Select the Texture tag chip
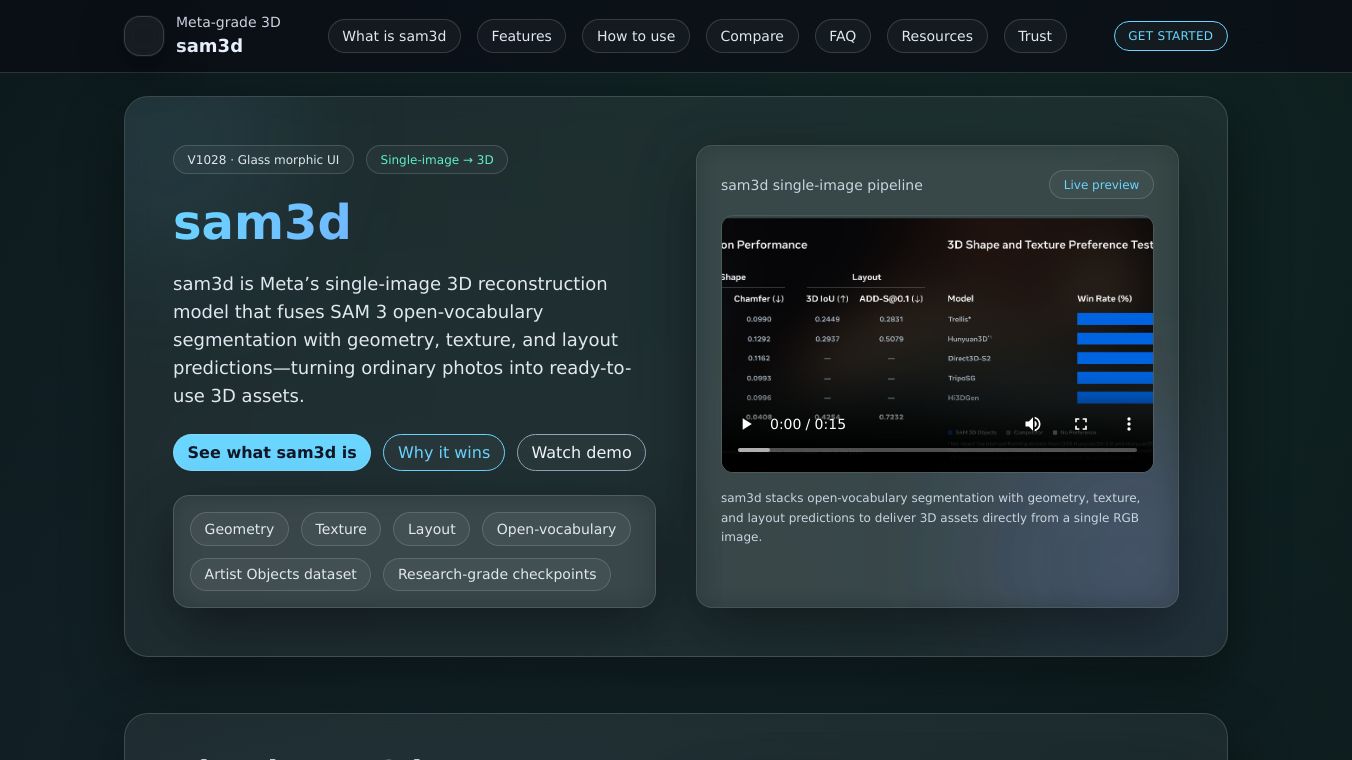The image size is (1352, 760). click(341, 529)
